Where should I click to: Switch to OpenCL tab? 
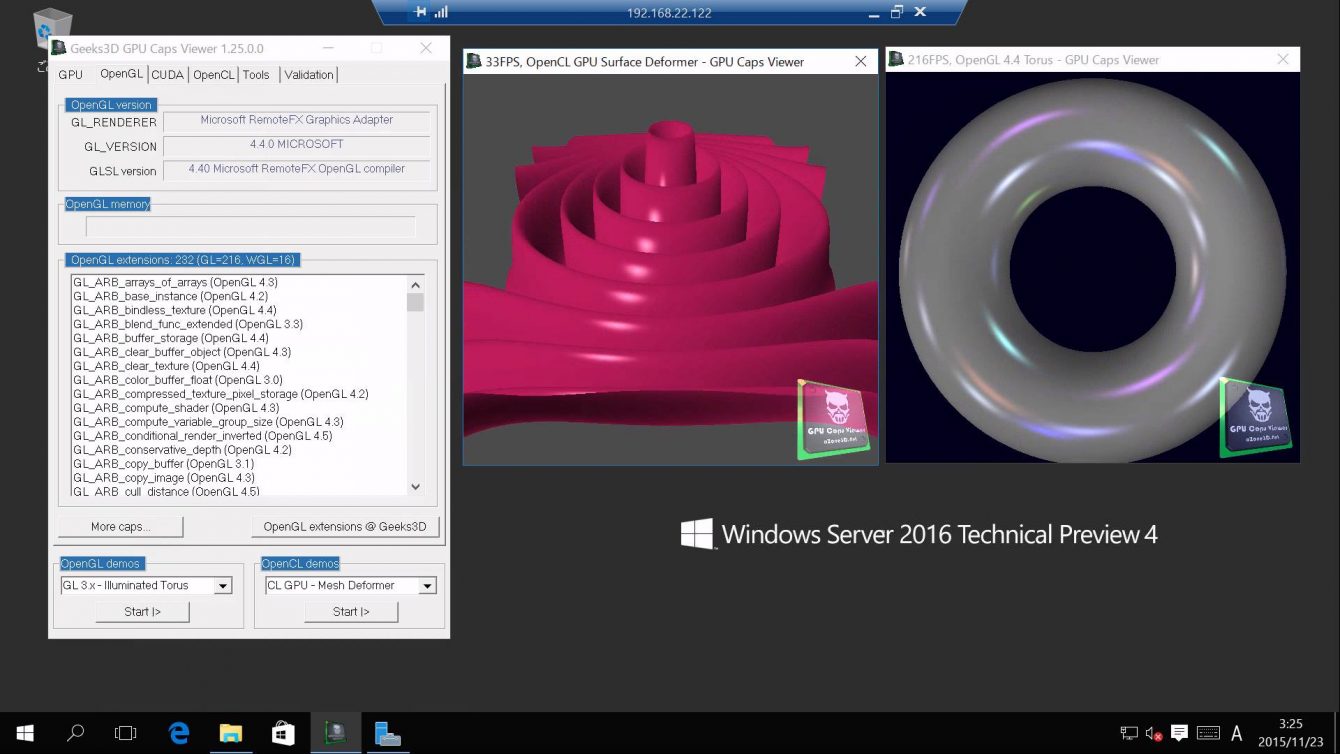click(x=213, y=75)
